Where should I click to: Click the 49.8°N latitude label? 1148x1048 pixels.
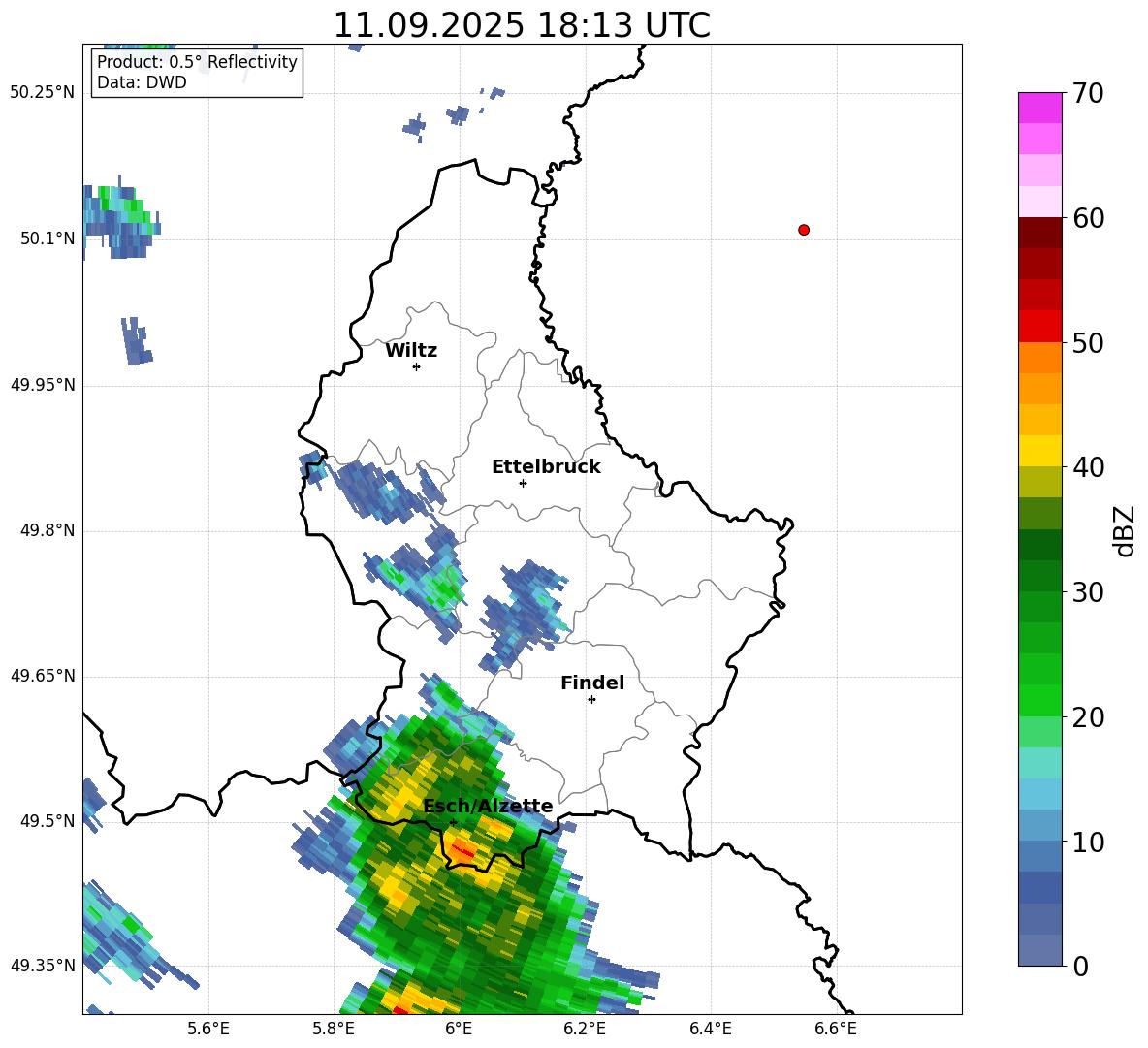[48, 530]
